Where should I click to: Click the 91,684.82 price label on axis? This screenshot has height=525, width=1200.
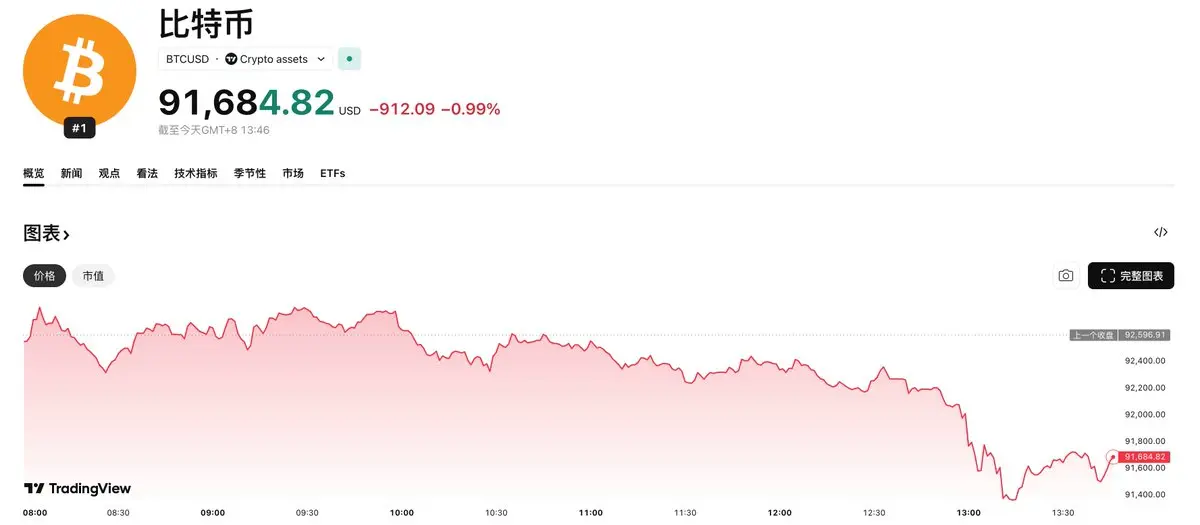[x=1145, y=457]
